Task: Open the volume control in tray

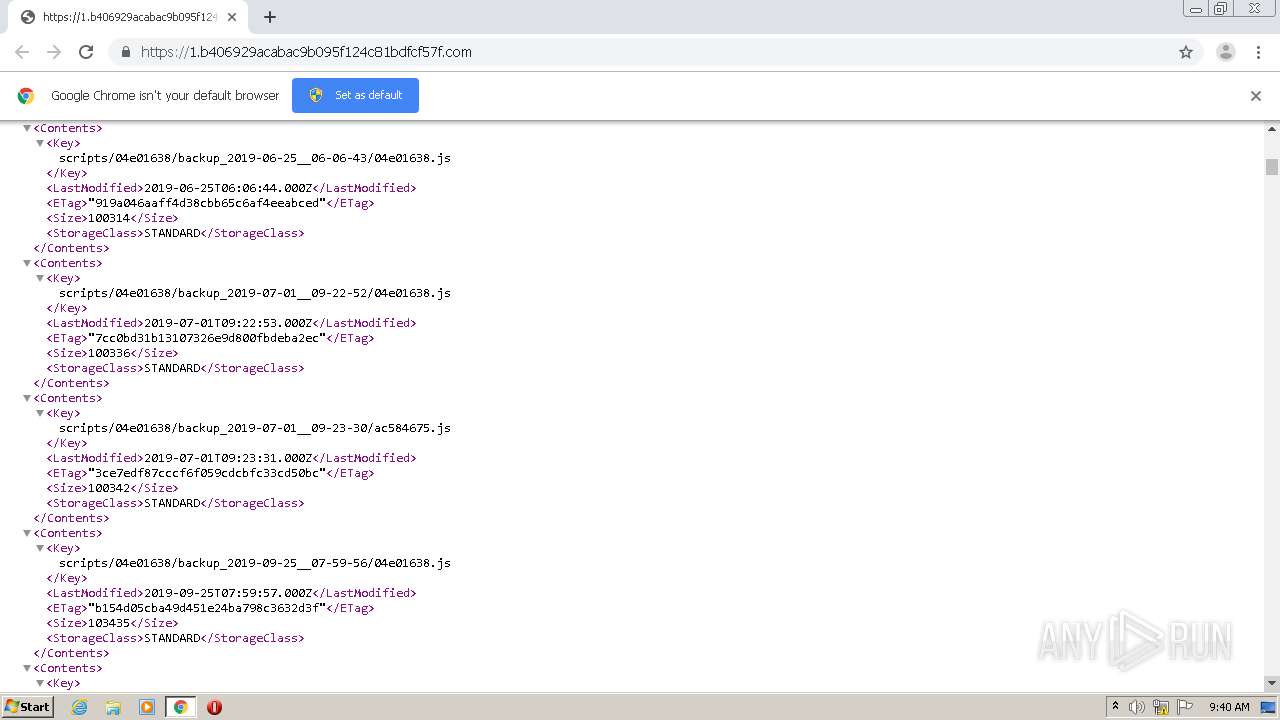Action: [x=1137, y=707]
